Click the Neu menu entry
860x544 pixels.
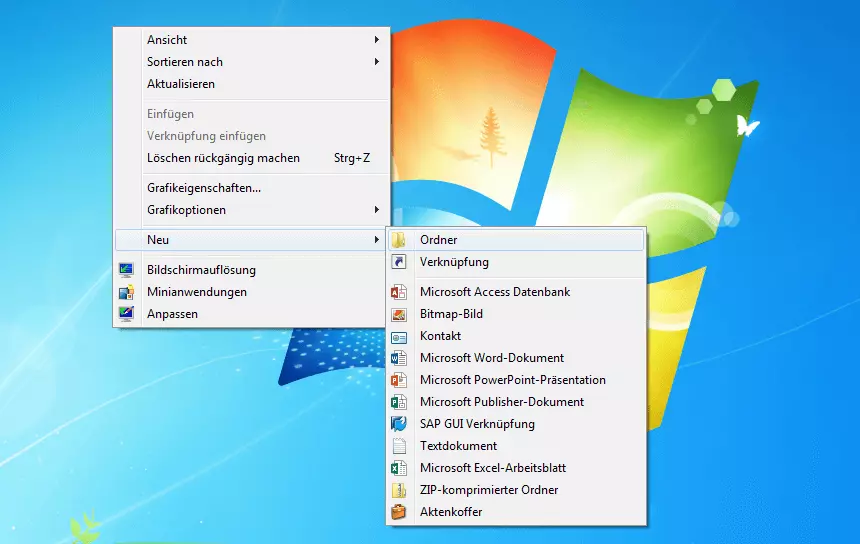click(x=251, y=240)
